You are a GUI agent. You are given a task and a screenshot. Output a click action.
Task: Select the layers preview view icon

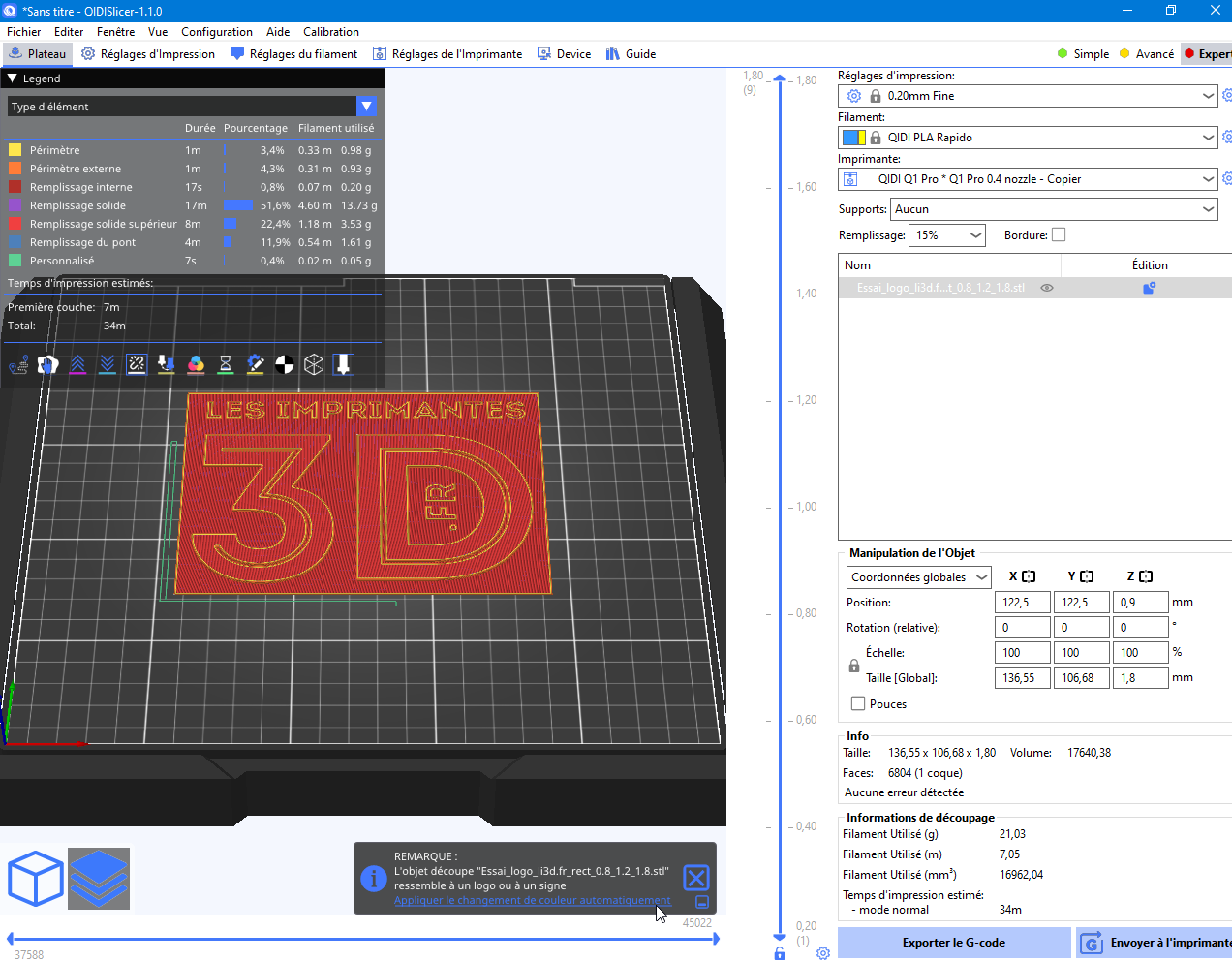pos(99,879)
